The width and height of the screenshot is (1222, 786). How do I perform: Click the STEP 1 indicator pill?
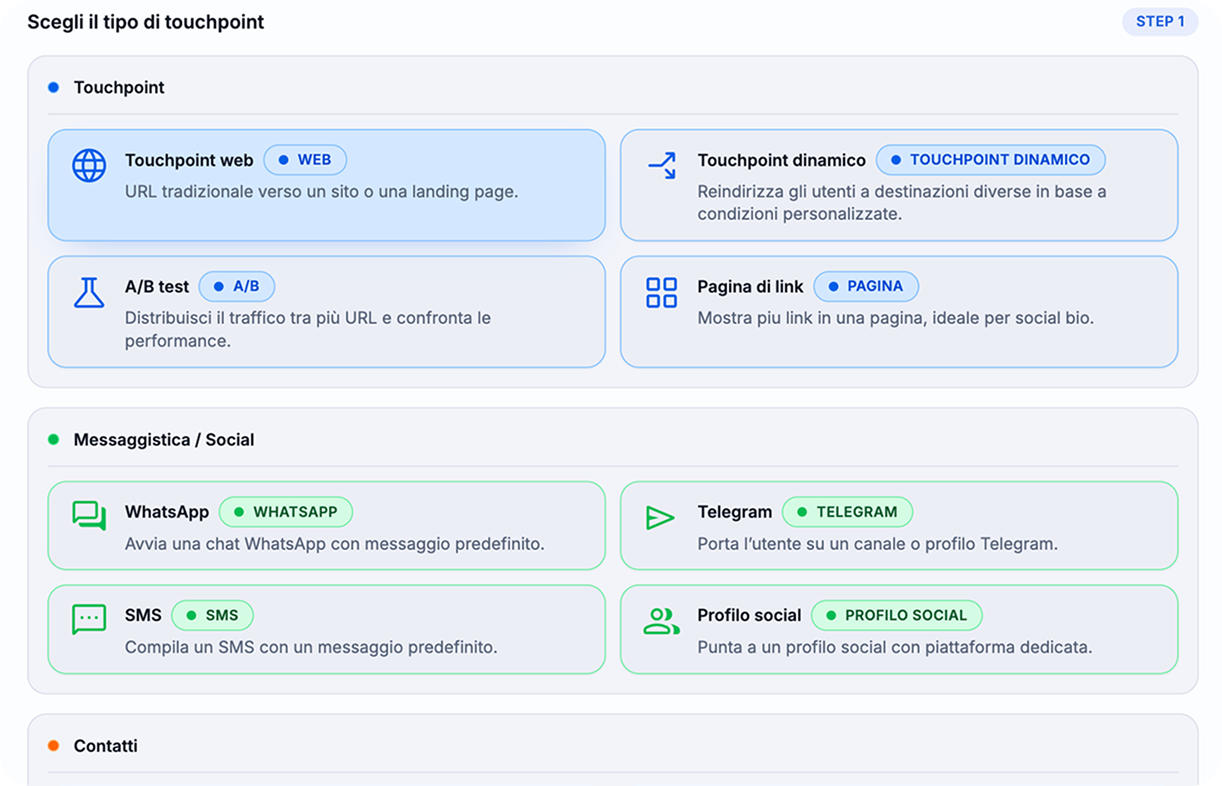pos(1160,21)
